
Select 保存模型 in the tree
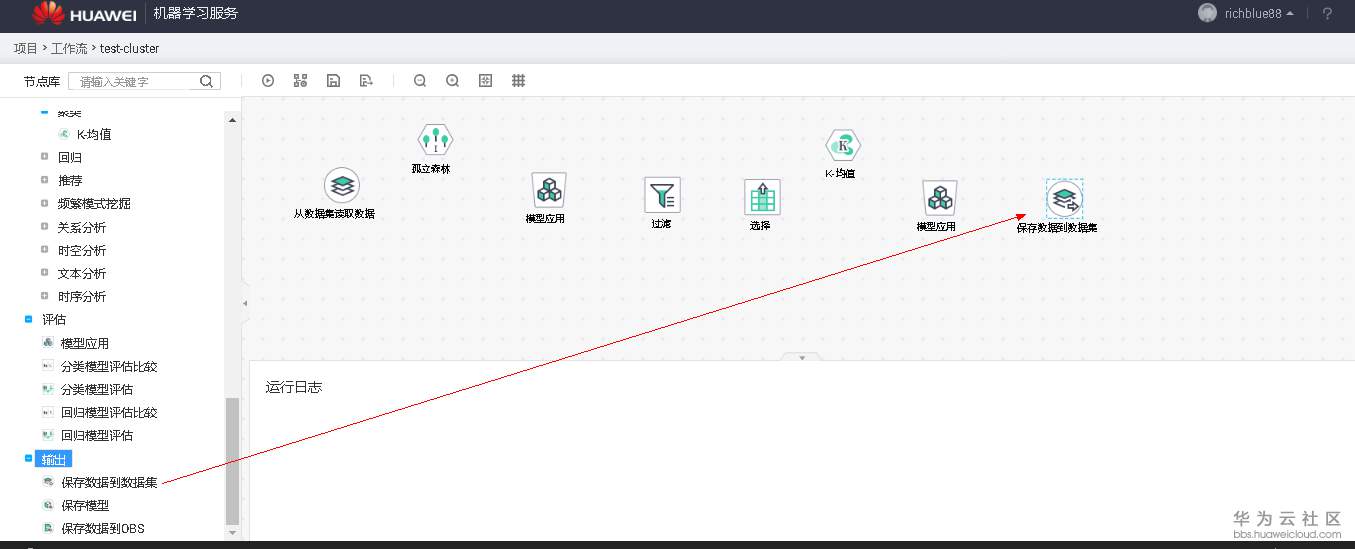85,506
